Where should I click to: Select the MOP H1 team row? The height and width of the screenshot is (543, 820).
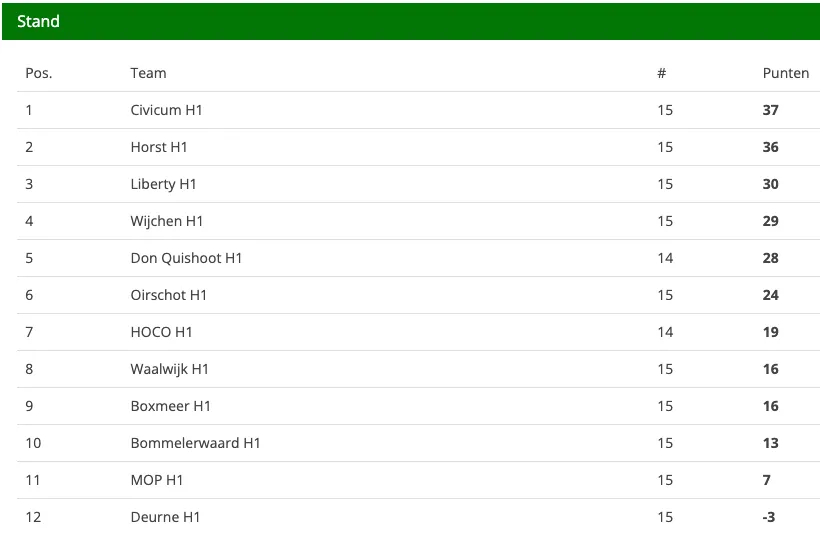pos(418,480)
